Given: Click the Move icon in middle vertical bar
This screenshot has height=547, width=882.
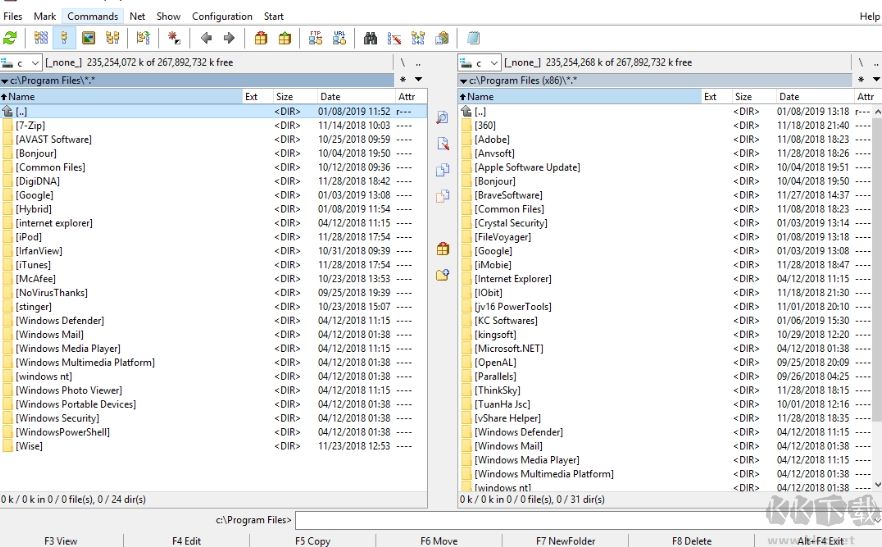Looking at the screenshot, I should pos(443,196).
